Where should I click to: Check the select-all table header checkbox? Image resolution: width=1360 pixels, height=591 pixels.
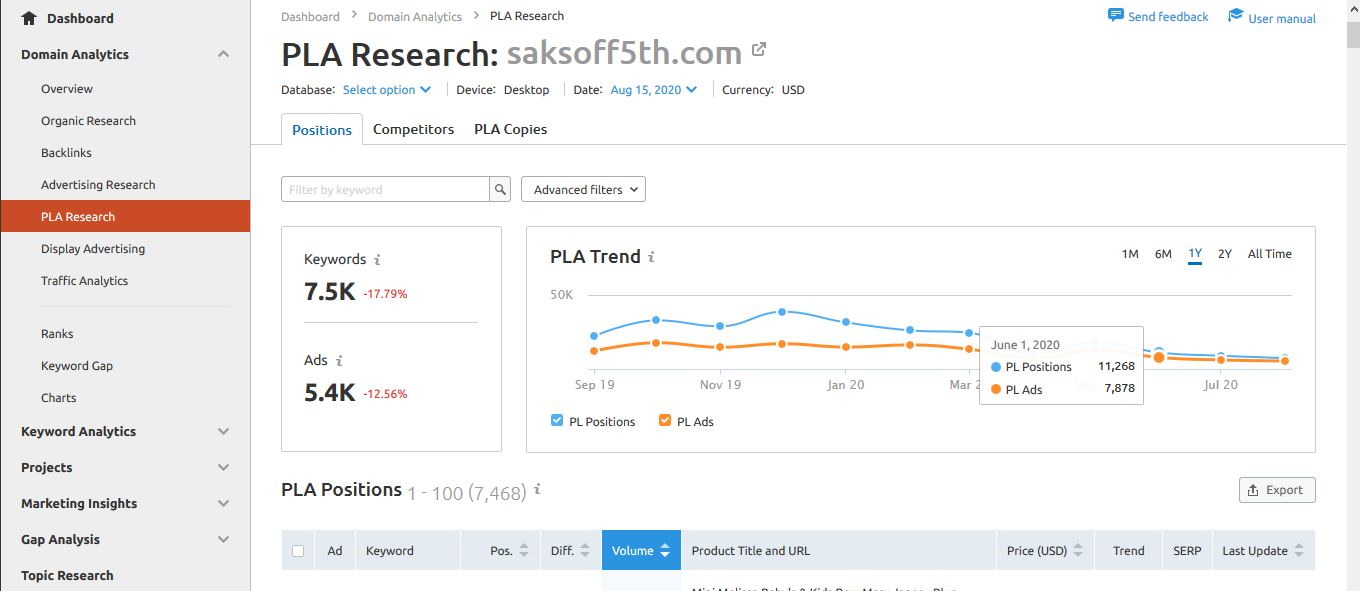[x=298, y=551]
